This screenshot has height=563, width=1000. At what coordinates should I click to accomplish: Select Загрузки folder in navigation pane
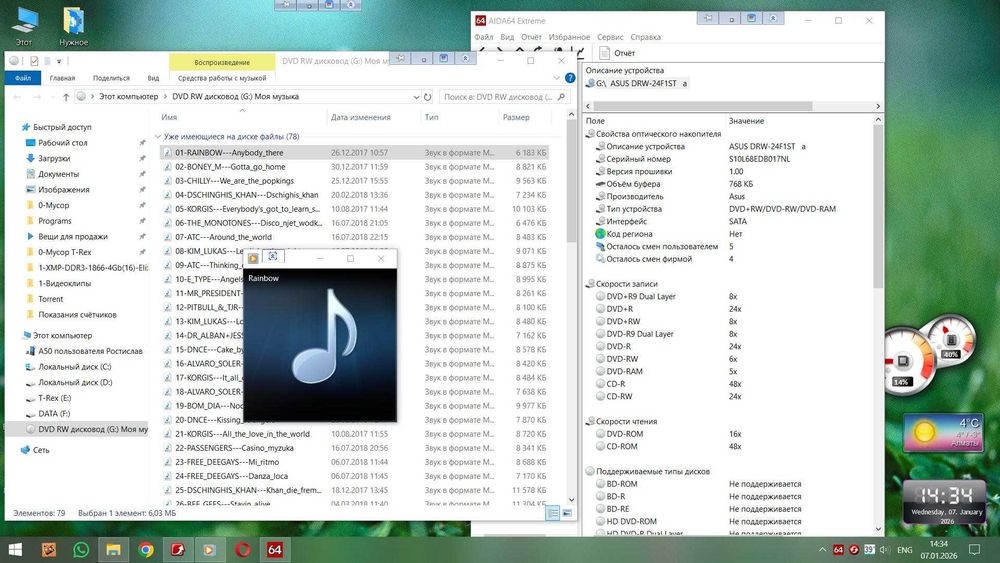54,158
